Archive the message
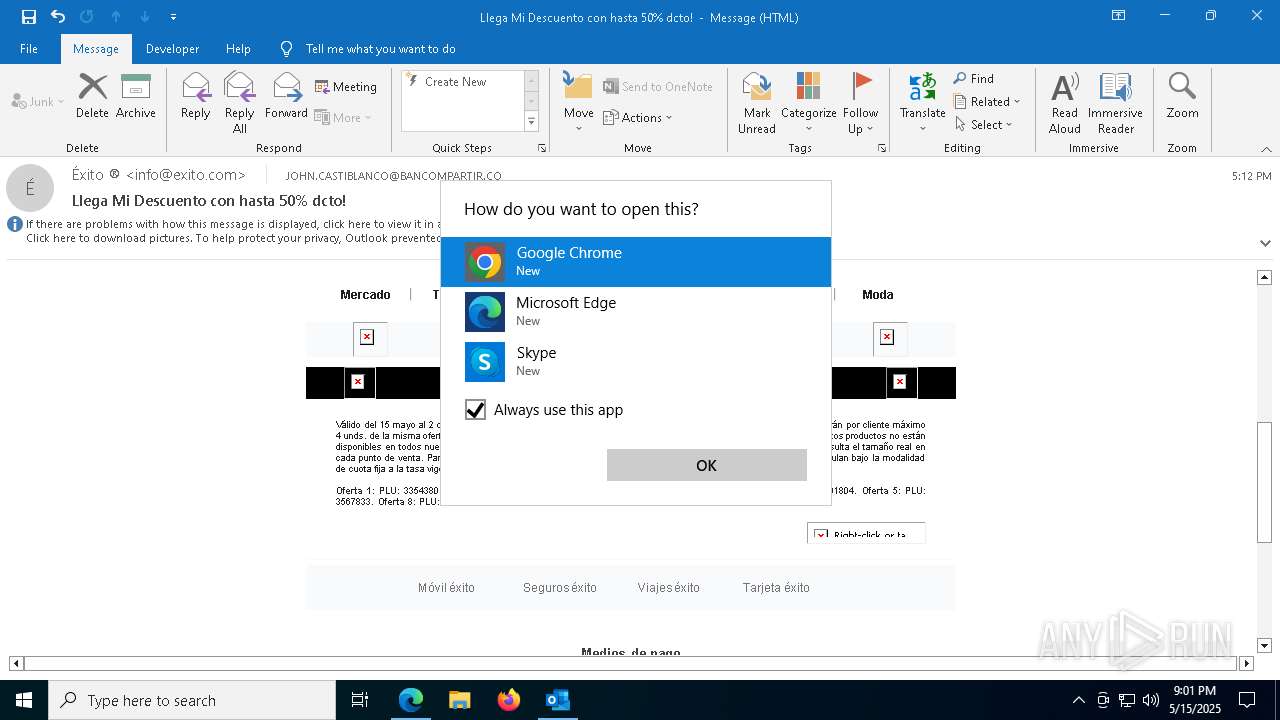 tap(136, 97)
